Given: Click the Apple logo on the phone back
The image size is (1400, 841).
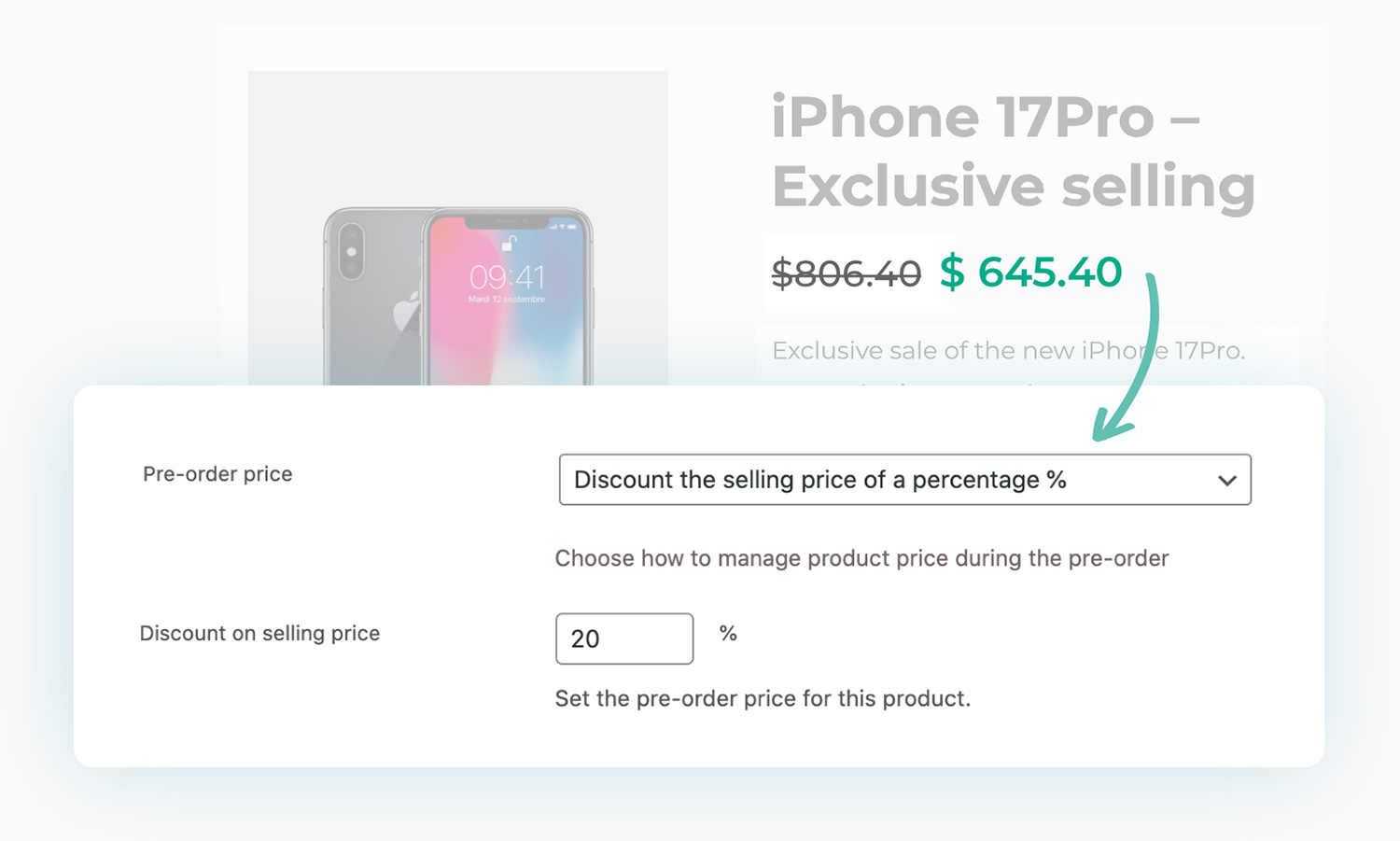Looking at the screenshot, I should click(x=407, y=315).
